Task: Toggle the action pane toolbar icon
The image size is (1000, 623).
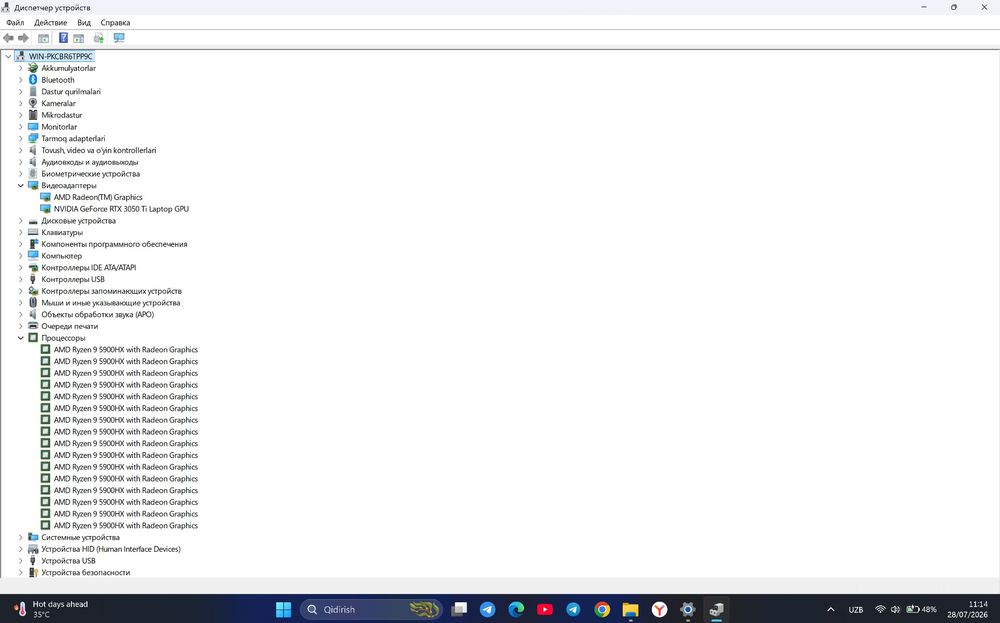Action: [78, 38]
